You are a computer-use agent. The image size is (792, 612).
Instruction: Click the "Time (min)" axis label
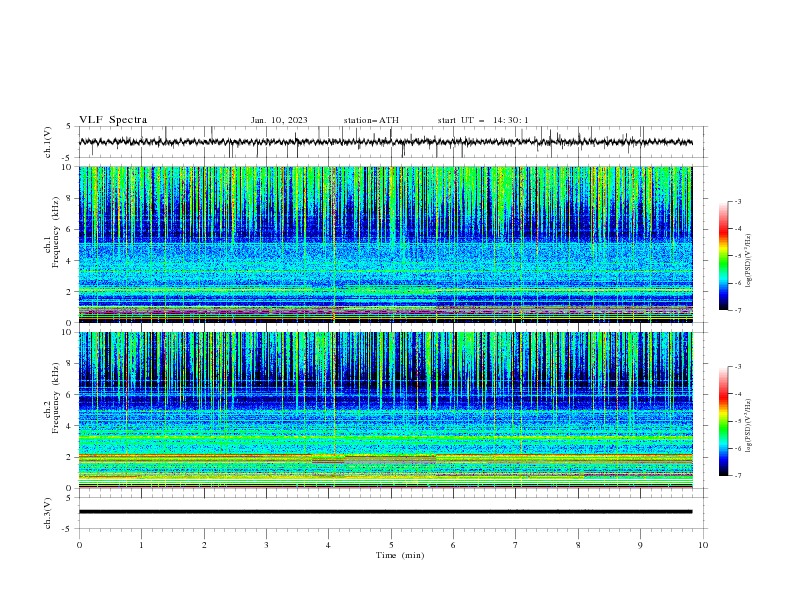400,555
